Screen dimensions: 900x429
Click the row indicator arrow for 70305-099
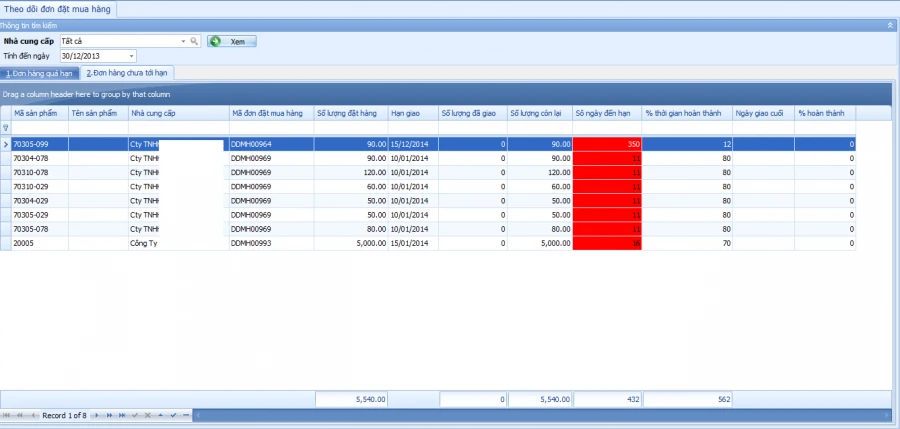pyautogui.click(x=6, y=144)
